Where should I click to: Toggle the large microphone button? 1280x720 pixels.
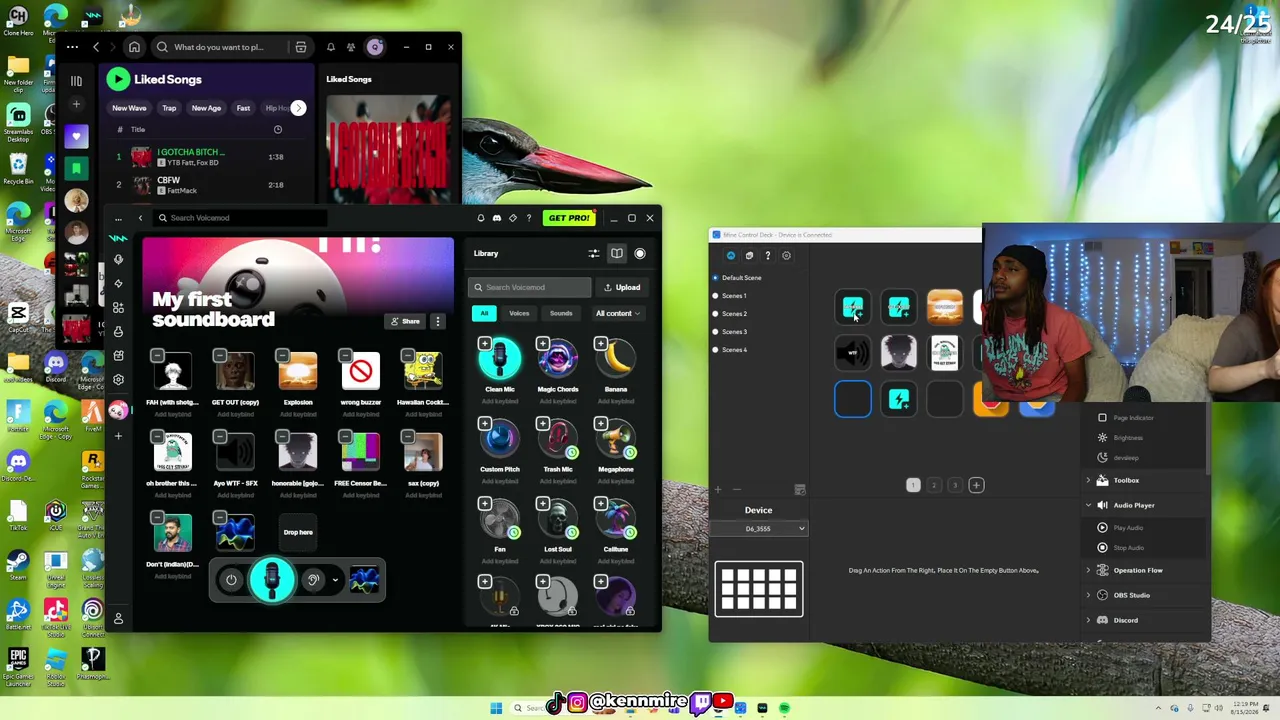pos(272,580)
